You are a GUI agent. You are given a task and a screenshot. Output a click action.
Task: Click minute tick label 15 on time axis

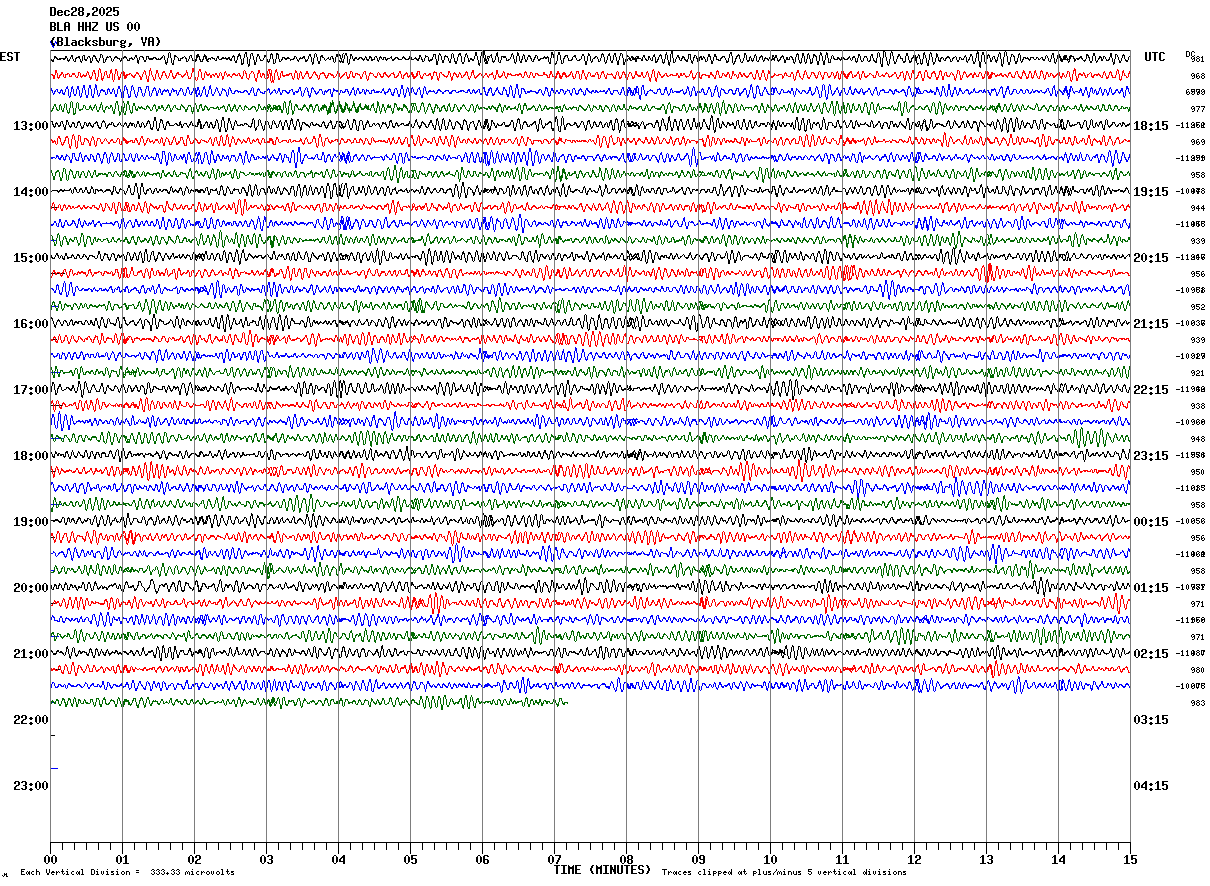[1130, 860]
